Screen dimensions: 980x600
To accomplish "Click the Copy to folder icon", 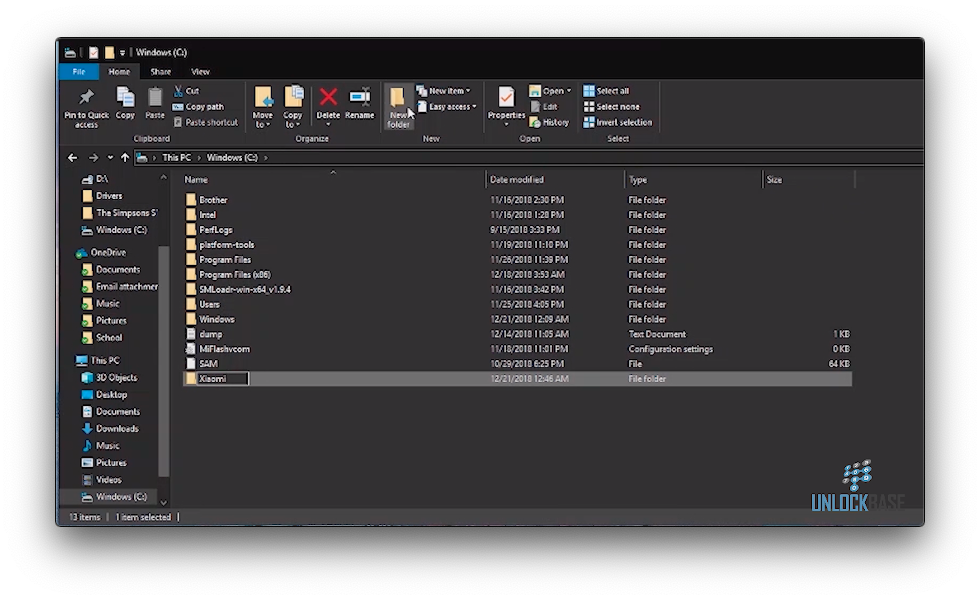I will click(x=292, y=98).
